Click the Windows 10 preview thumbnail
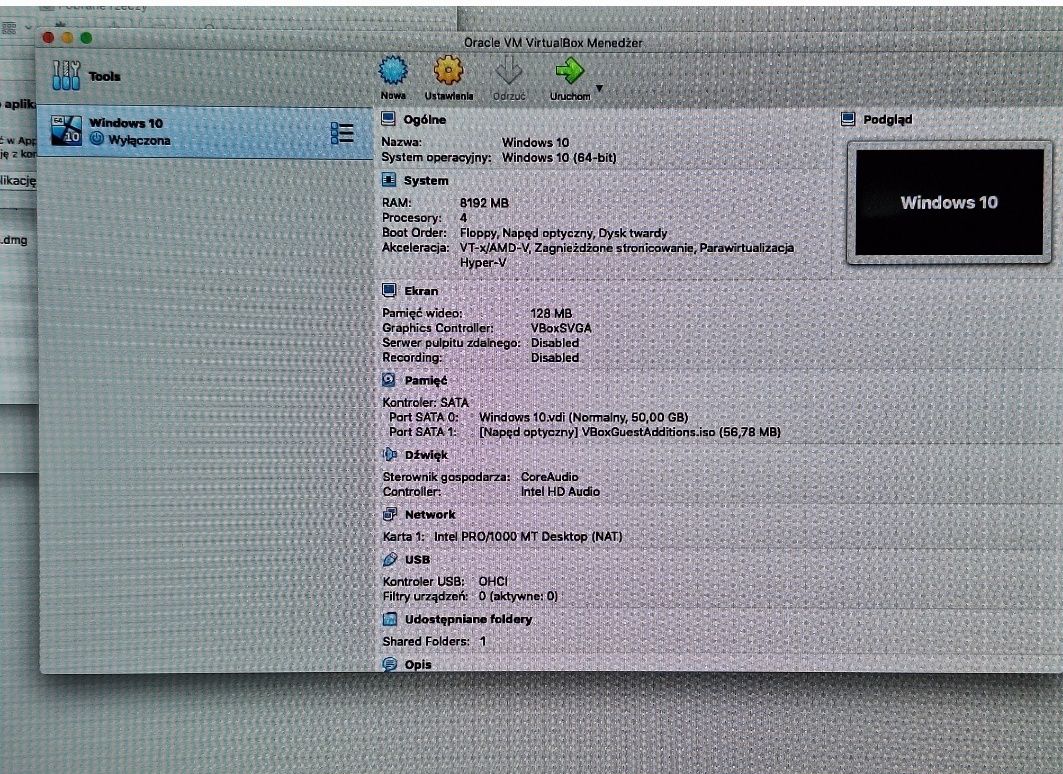The width and height of the screenshot is (1063, 774). pos(949,202)
